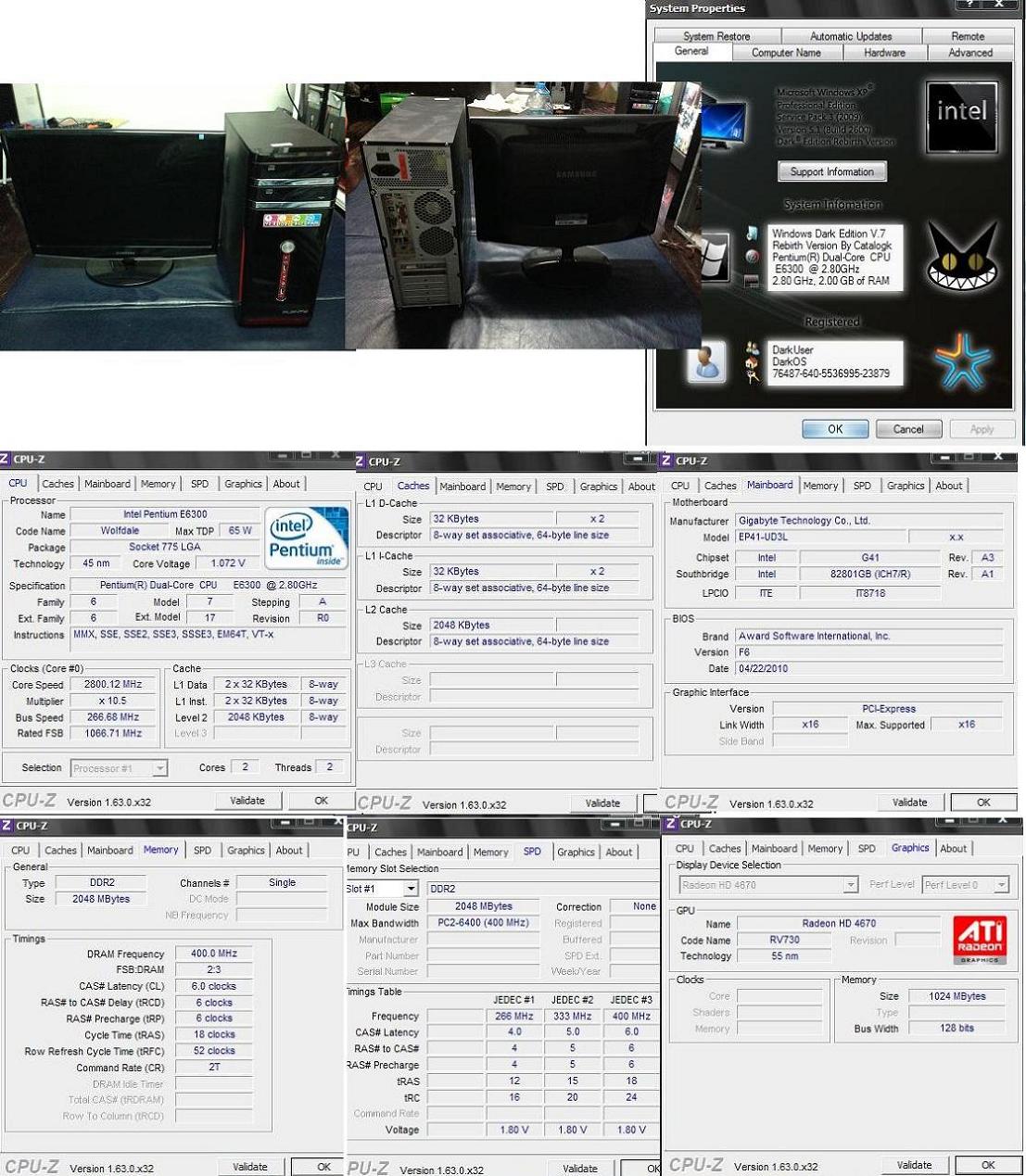Open the Processor #1 selection dropdown
Screen dimensions: 1026x1176
tap(160, 768)
